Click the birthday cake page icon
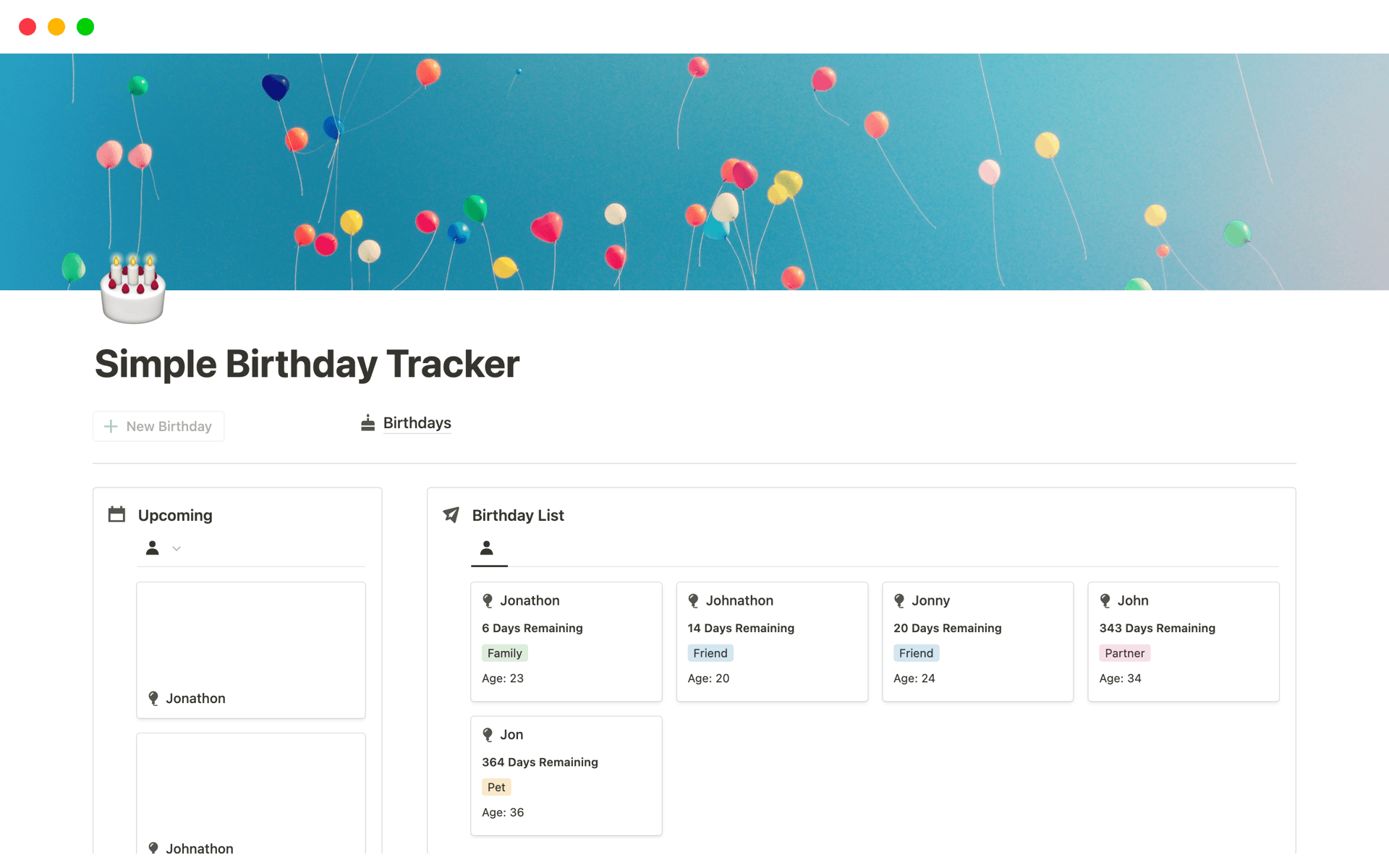This screenshot has height=868, width=1389. coord(133,289)
